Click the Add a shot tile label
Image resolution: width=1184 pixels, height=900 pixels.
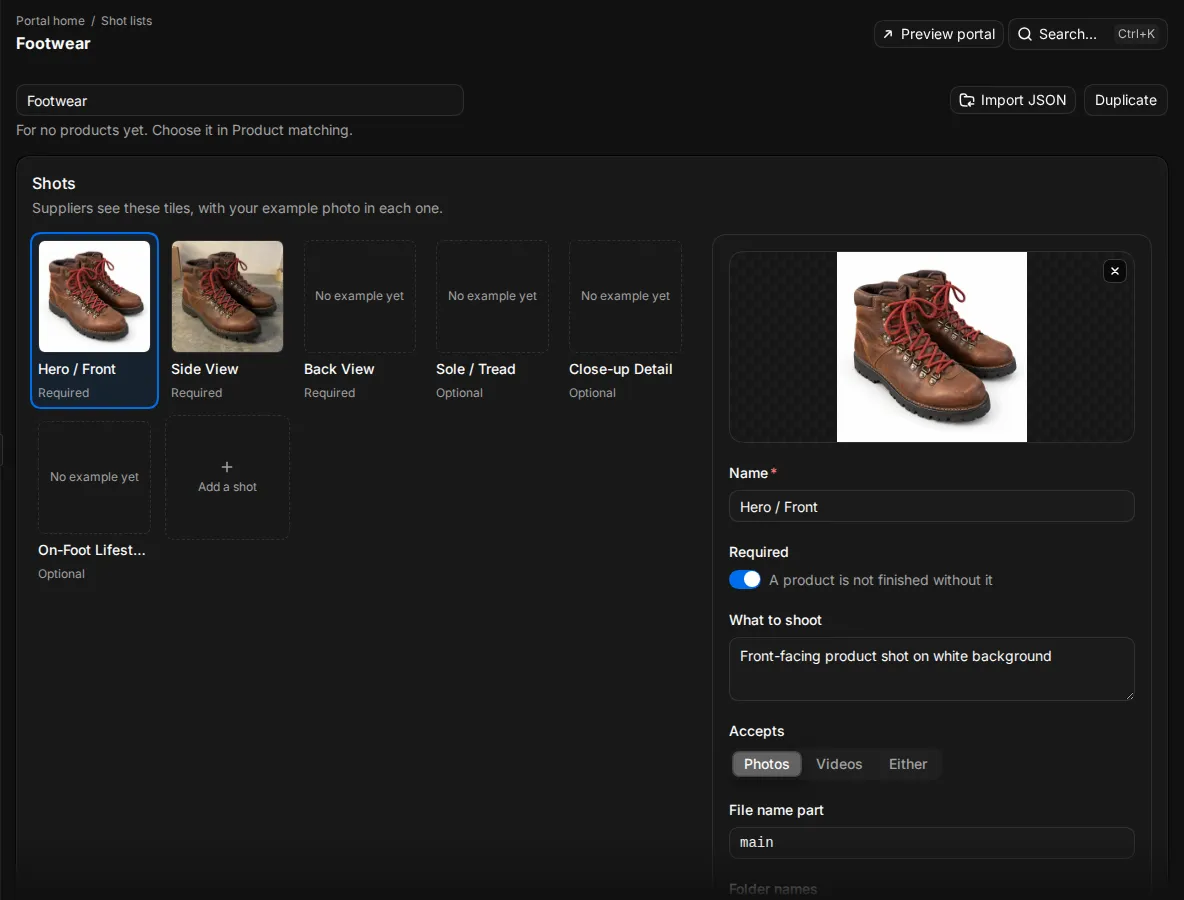point(227,487)
